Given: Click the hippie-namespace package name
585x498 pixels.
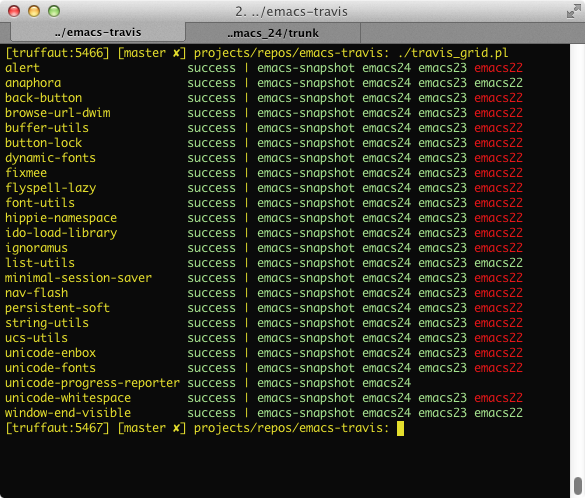Looking at the screenshot, I should point(61,218).
